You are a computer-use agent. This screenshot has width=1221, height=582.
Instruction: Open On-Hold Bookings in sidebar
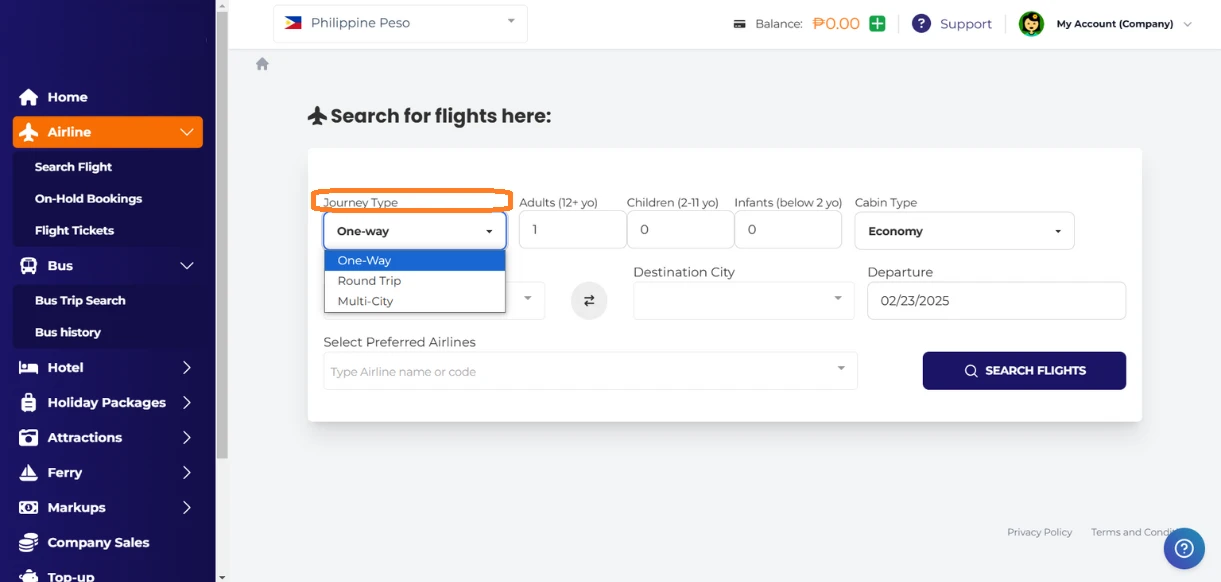pos(88,199)
